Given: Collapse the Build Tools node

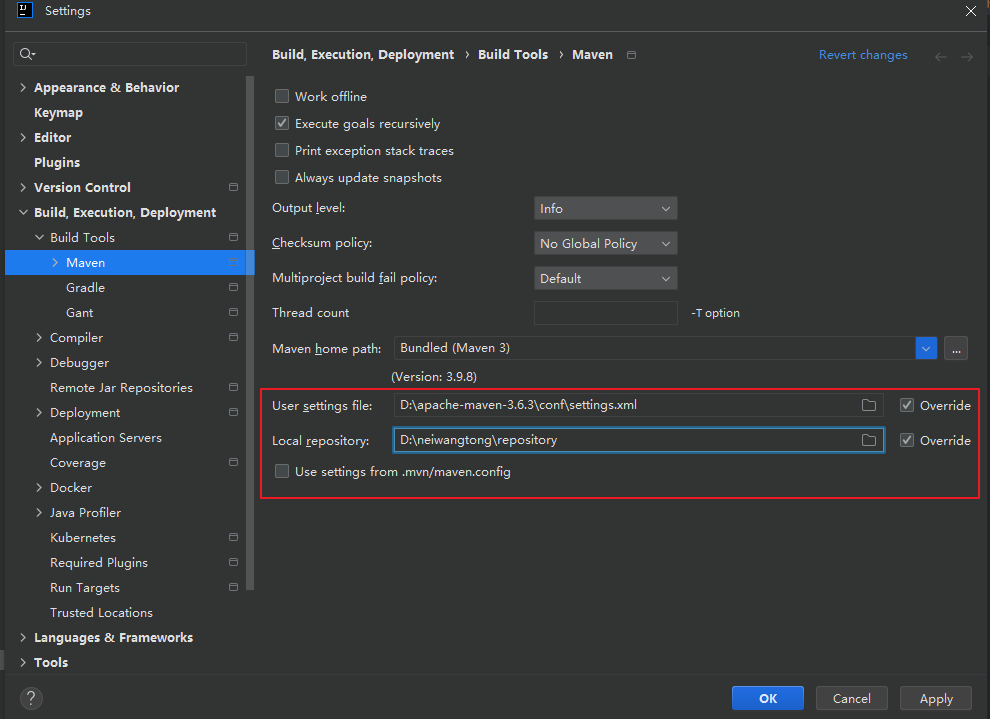Looking at the screenshot, I should tap(39, 237).
